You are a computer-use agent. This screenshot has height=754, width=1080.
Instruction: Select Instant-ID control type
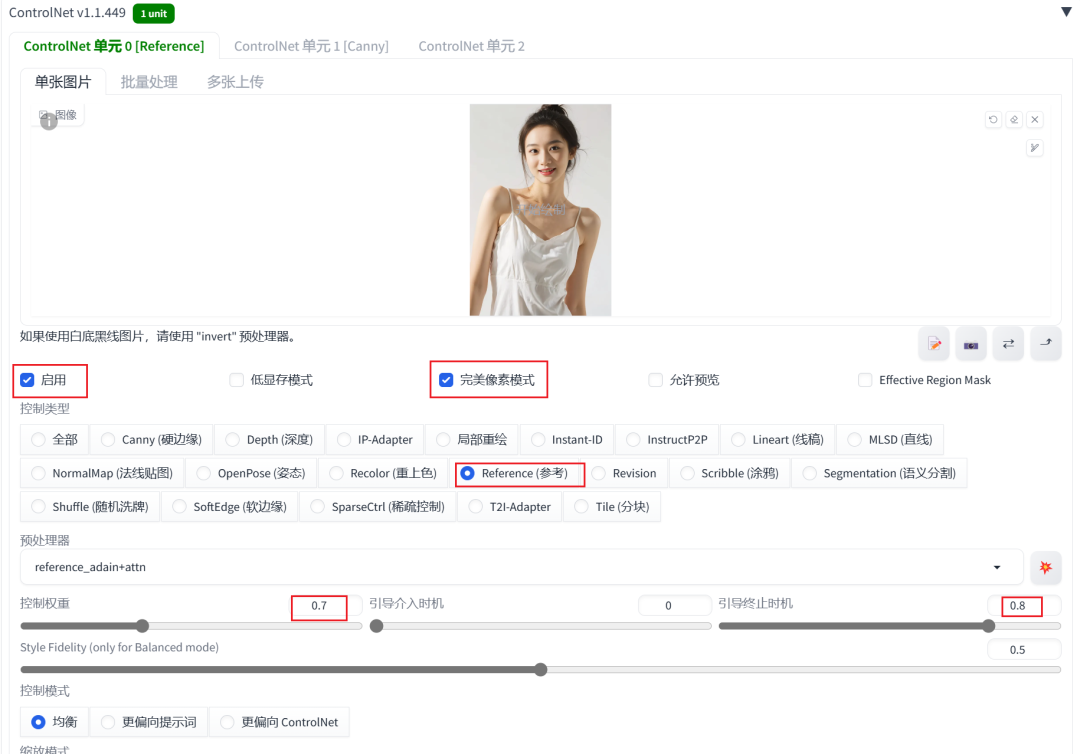(567, 439)
